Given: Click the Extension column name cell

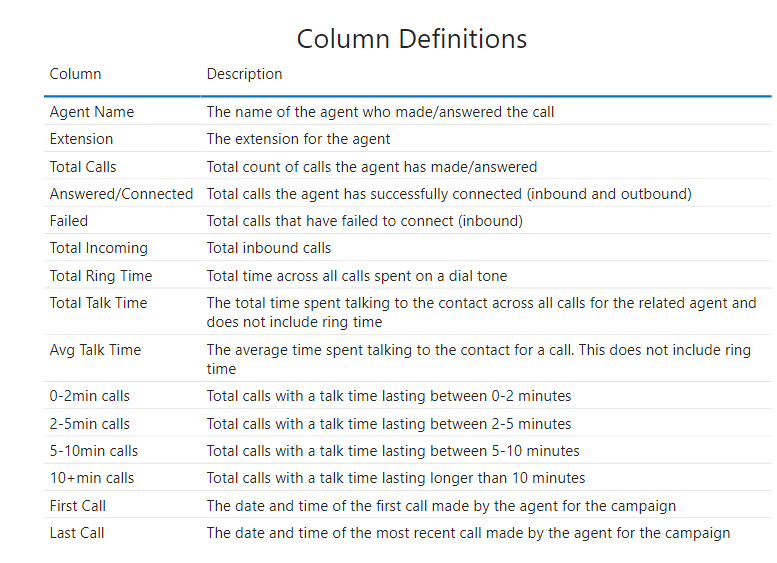Looking at the screenshot, I should click(81, 139).
